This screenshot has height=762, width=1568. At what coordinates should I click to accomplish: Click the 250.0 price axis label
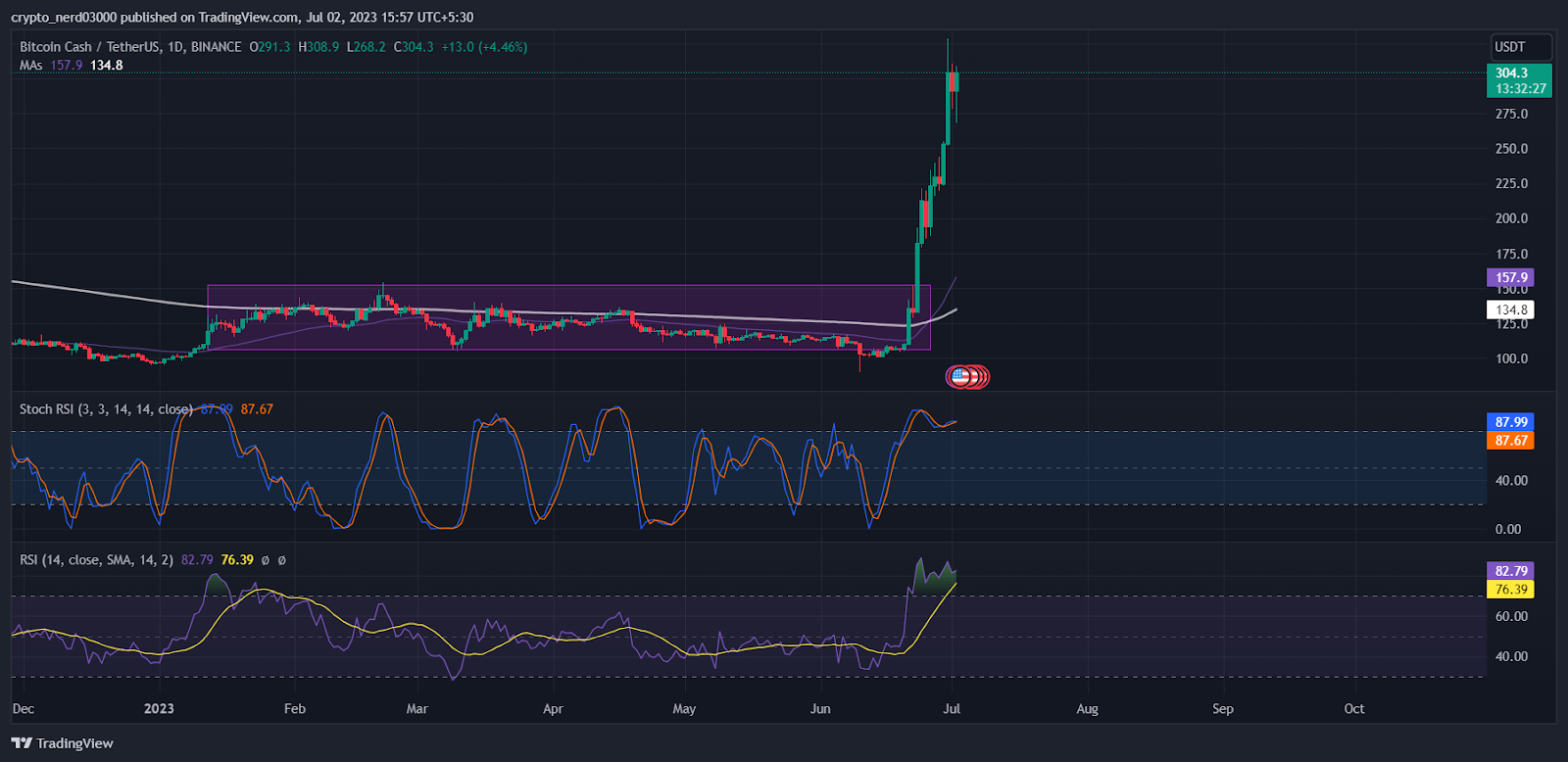pos(1511,149)
